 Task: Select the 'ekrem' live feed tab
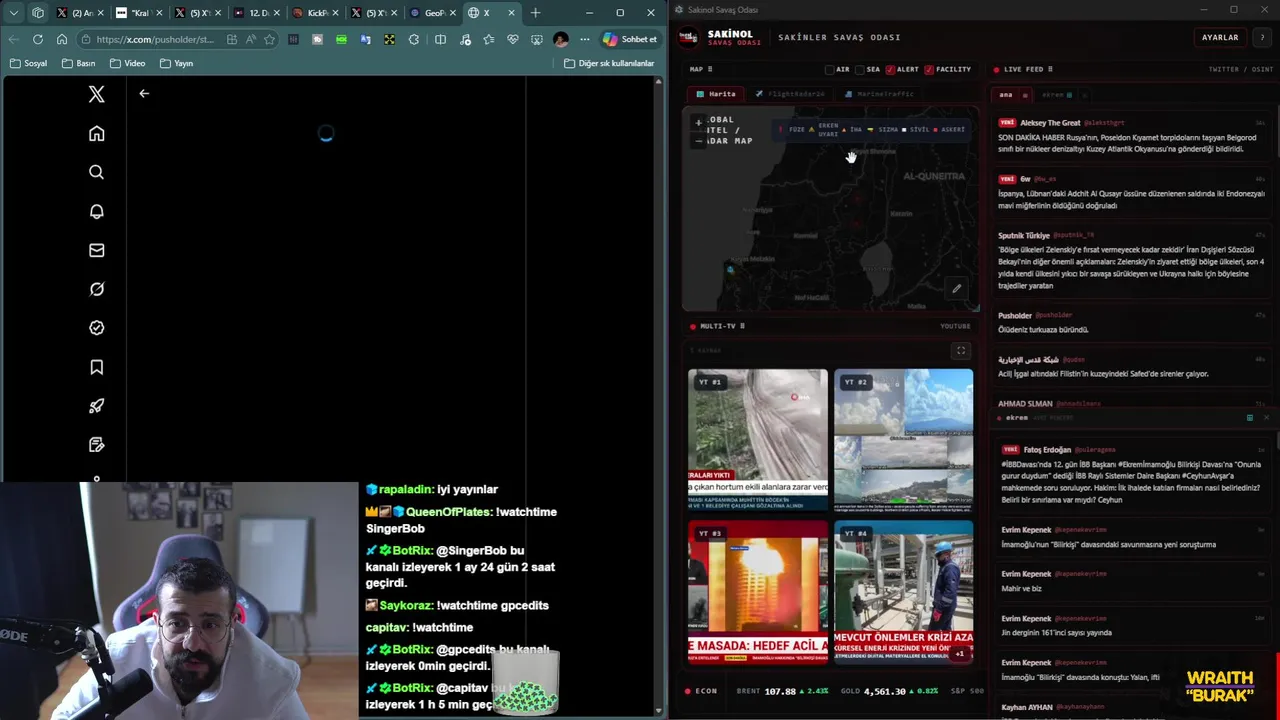click(1057, 95)
